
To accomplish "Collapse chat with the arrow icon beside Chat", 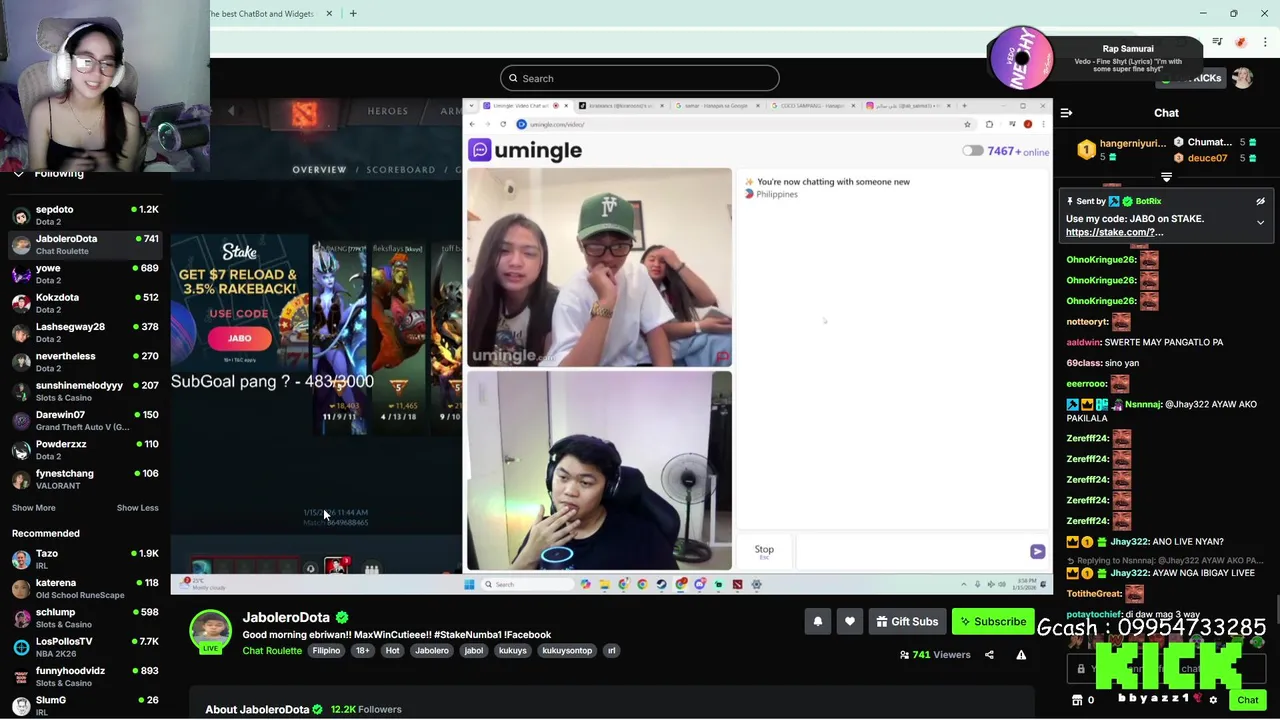I will [1066, 113].
